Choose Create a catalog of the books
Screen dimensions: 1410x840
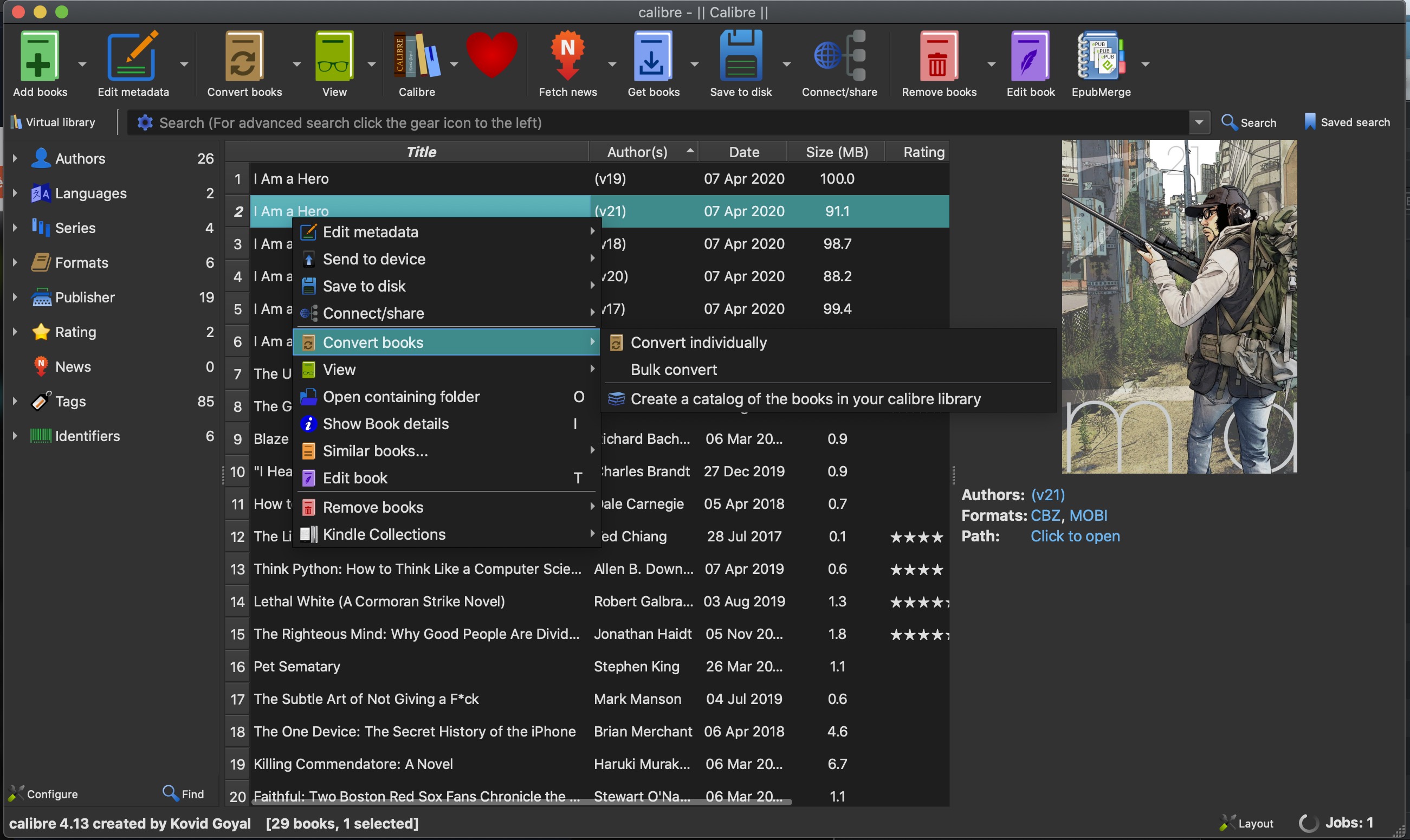[x=829, y=399]
